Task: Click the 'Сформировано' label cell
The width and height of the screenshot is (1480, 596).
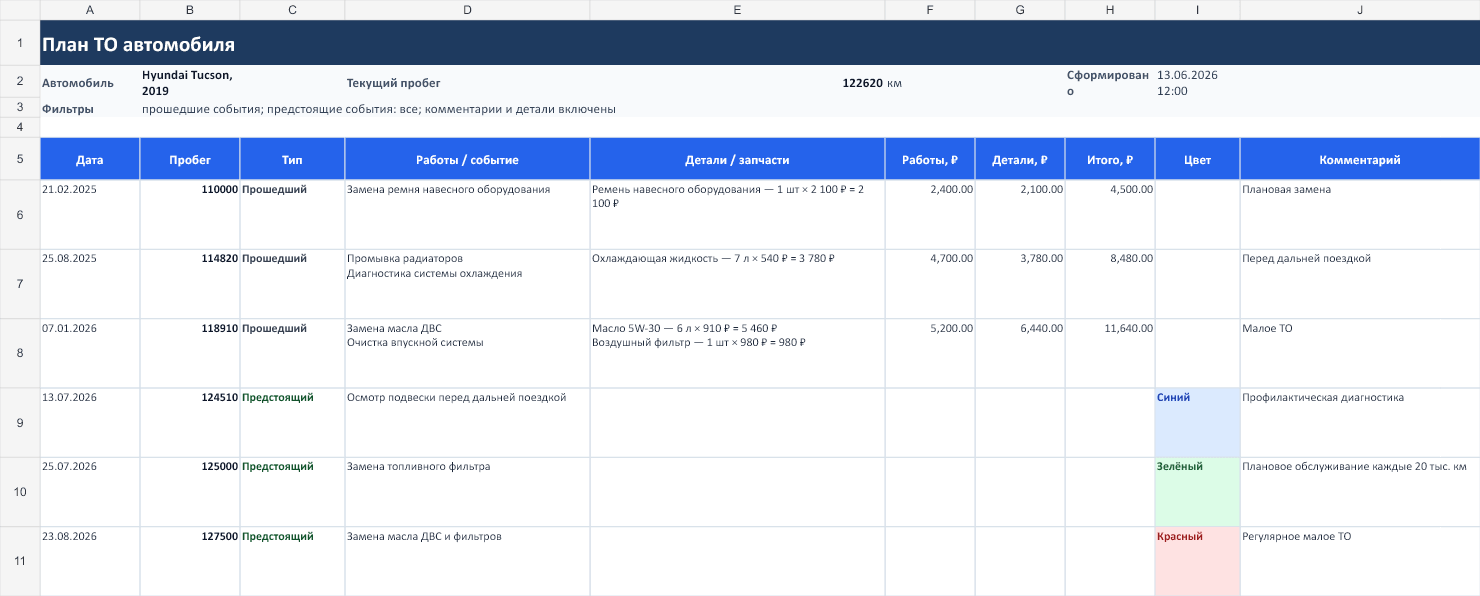Action: point(1110,83)
